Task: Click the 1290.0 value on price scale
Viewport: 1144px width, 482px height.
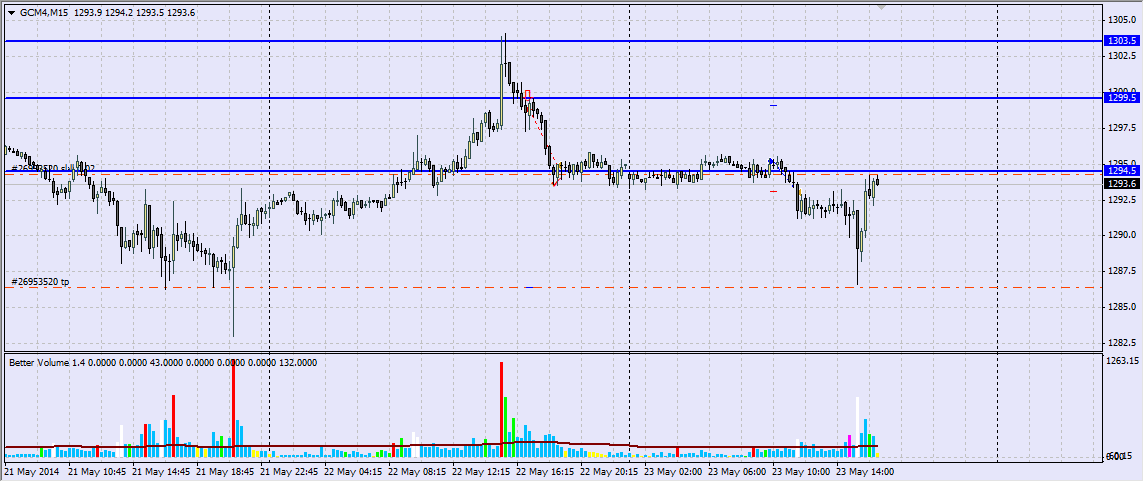Action: coord(1122,235)
